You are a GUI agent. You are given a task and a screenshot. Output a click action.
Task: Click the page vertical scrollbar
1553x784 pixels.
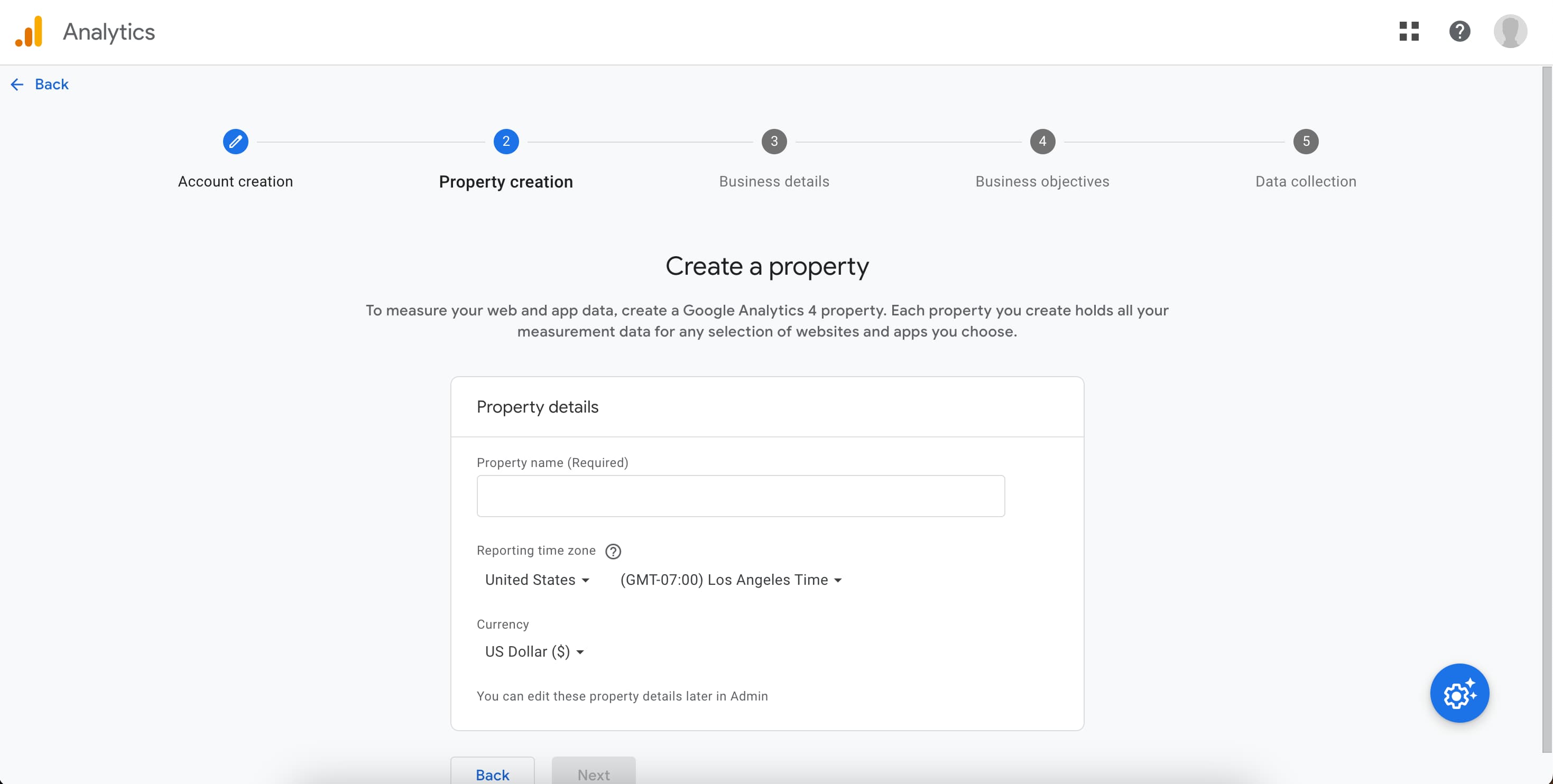1546,410
